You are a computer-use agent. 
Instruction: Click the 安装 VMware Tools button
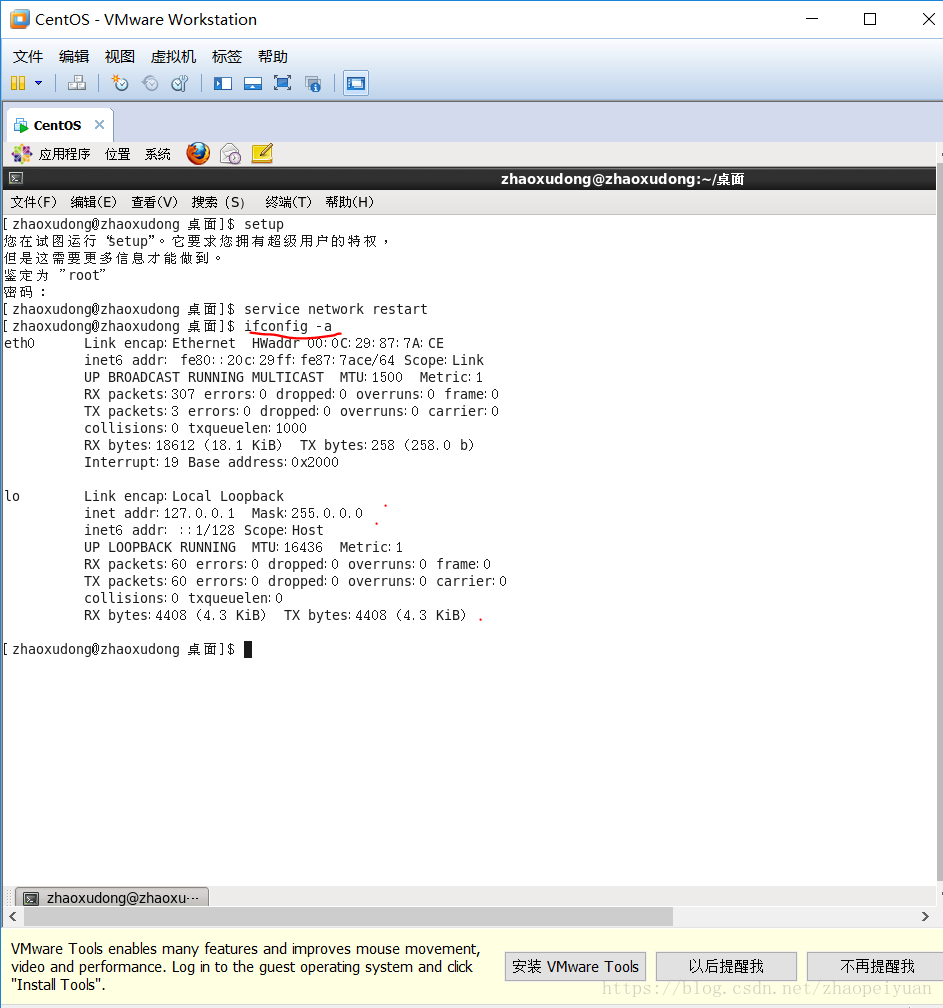click(x=575, y=966)
